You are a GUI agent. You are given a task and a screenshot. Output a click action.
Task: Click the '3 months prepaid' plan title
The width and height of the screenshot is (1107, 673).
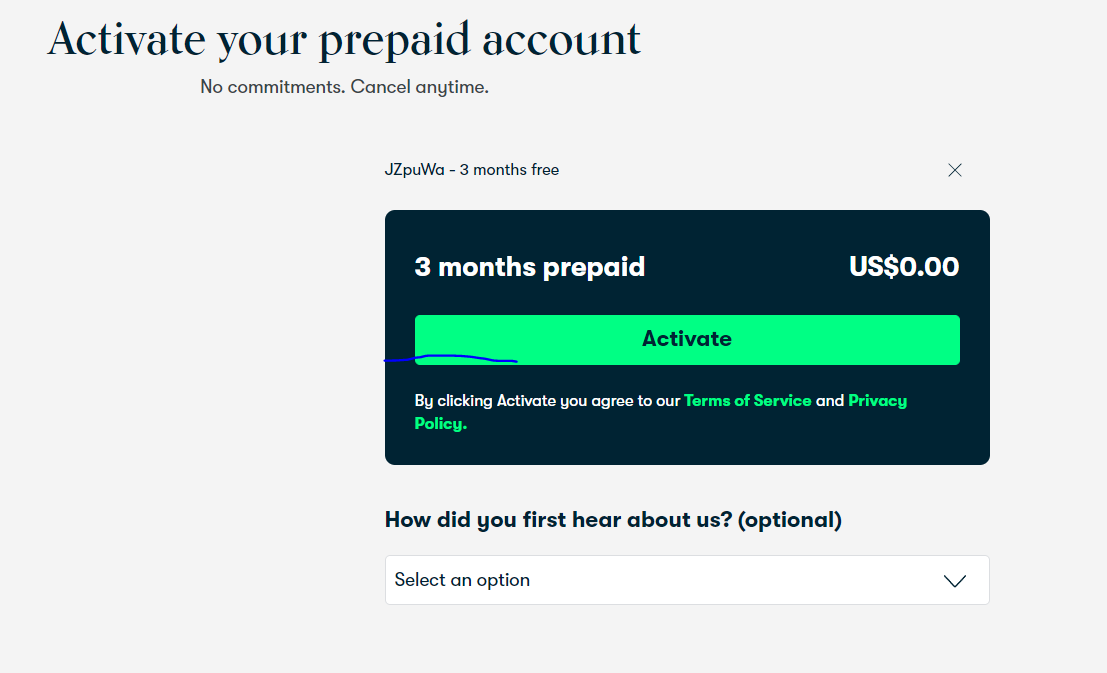[x=529, y=267]
